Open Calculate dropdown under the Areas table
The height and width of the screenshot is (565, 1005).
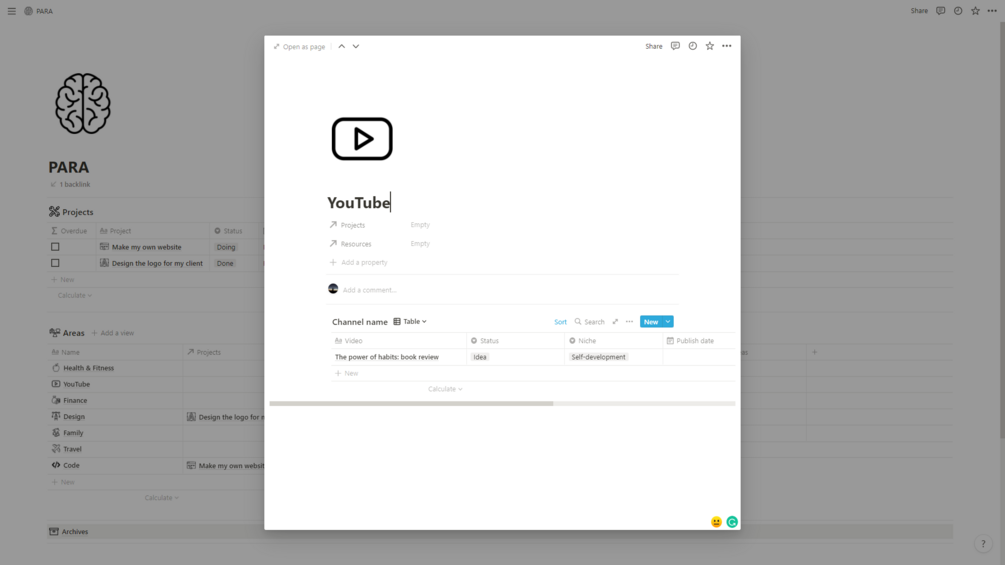[x=162, y=498]
